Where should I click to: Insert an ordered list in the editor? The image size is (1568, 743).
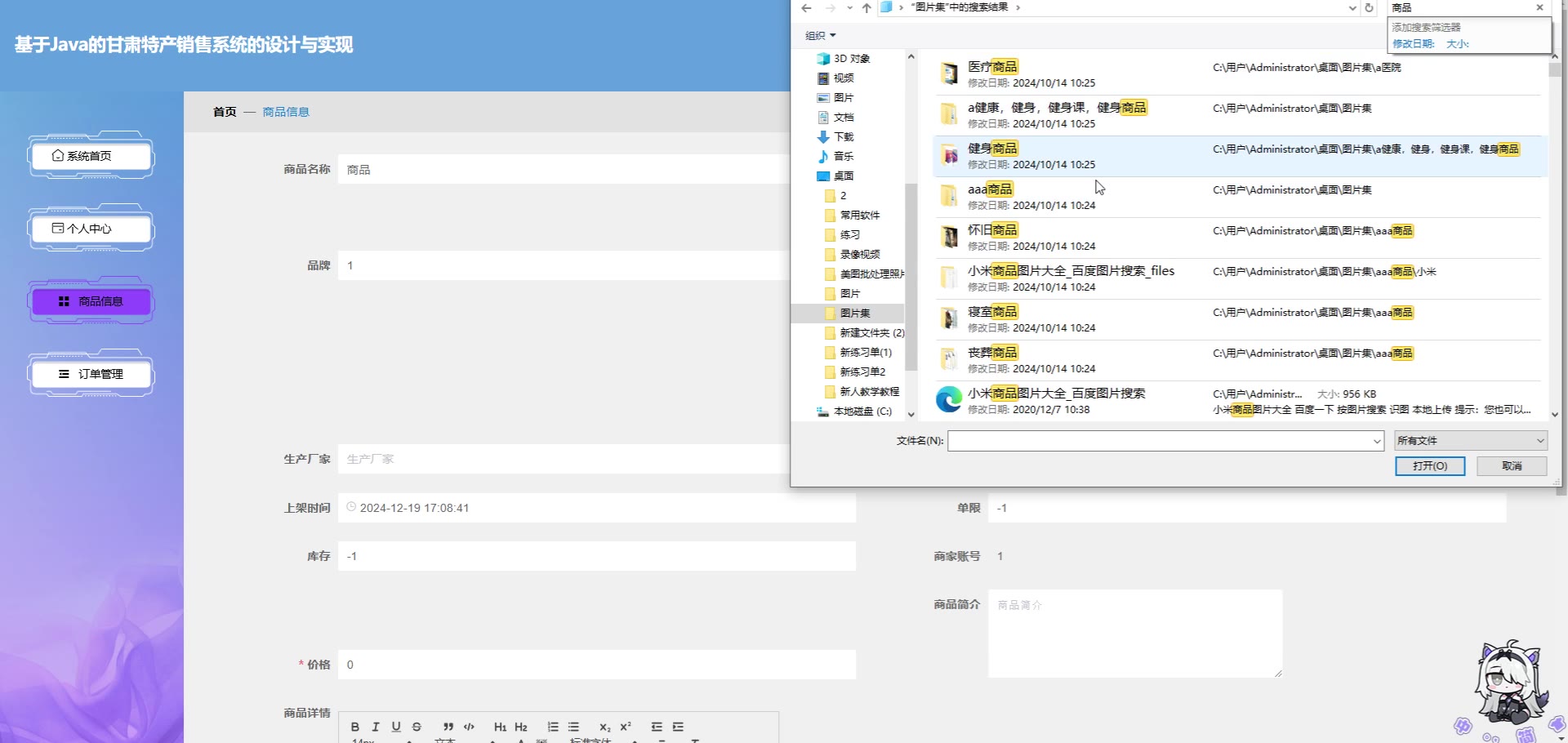[553, 727]
